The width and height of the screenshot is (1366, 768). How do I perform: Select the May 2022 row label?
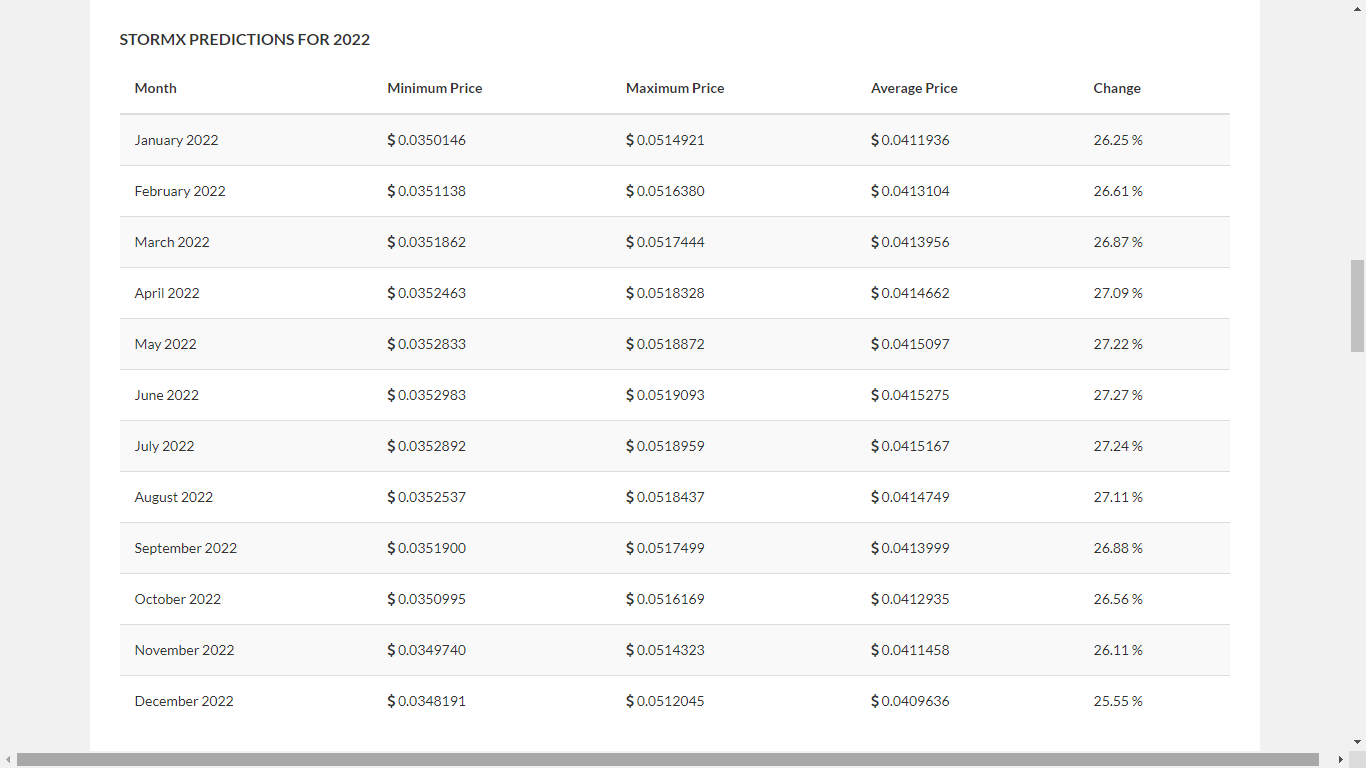165,344
